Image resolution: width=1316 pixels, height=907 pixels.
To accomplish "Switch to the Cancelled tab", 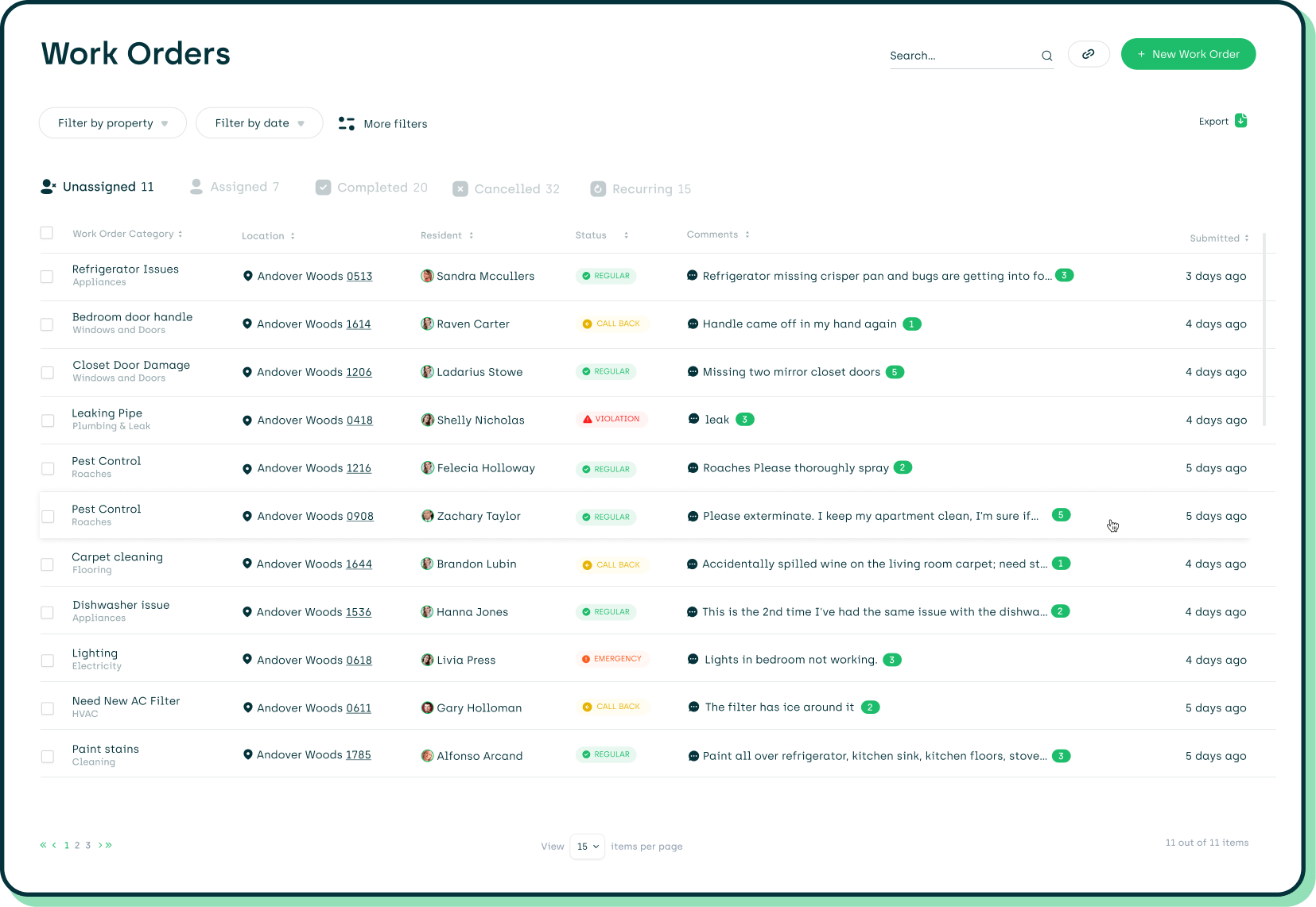I will 507,188.
